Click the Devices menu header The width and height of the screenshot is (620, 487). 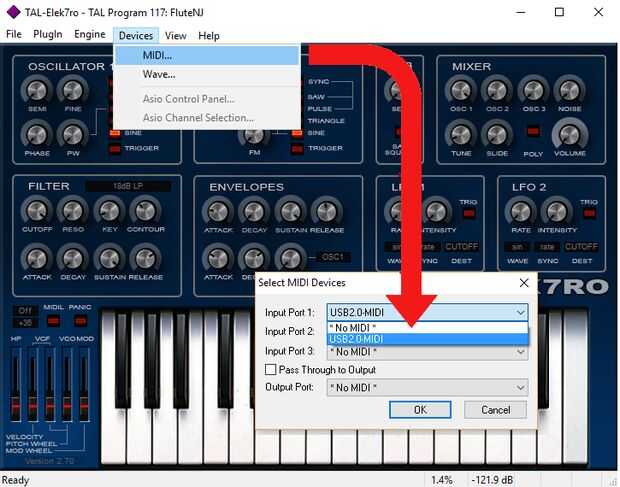coord(136,36)
